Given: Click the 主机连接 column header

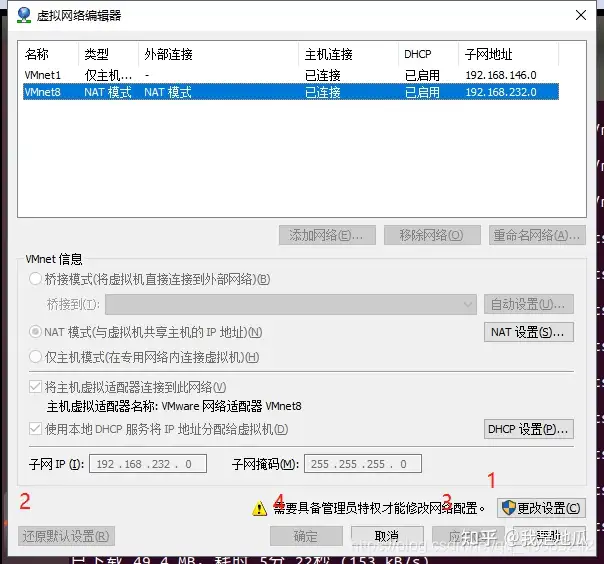Looking at the screenshot, I should coord(348,54).
